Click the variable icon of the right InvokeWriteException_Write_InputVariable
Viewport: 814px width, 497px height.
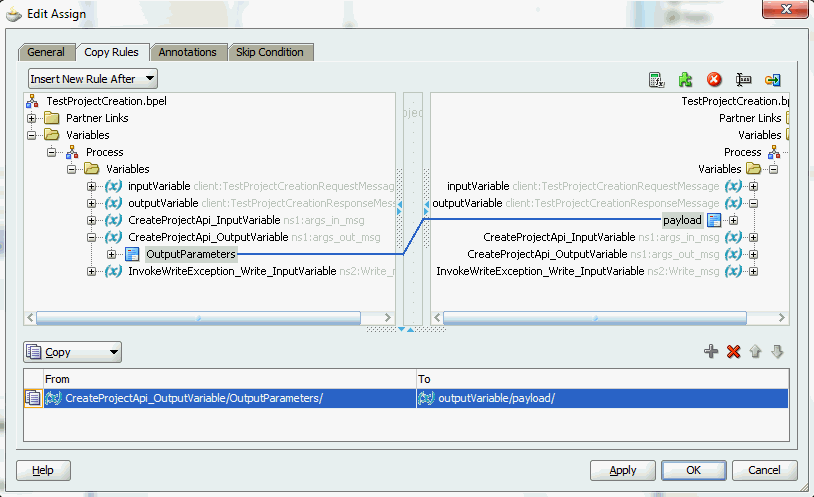point(734,271)
